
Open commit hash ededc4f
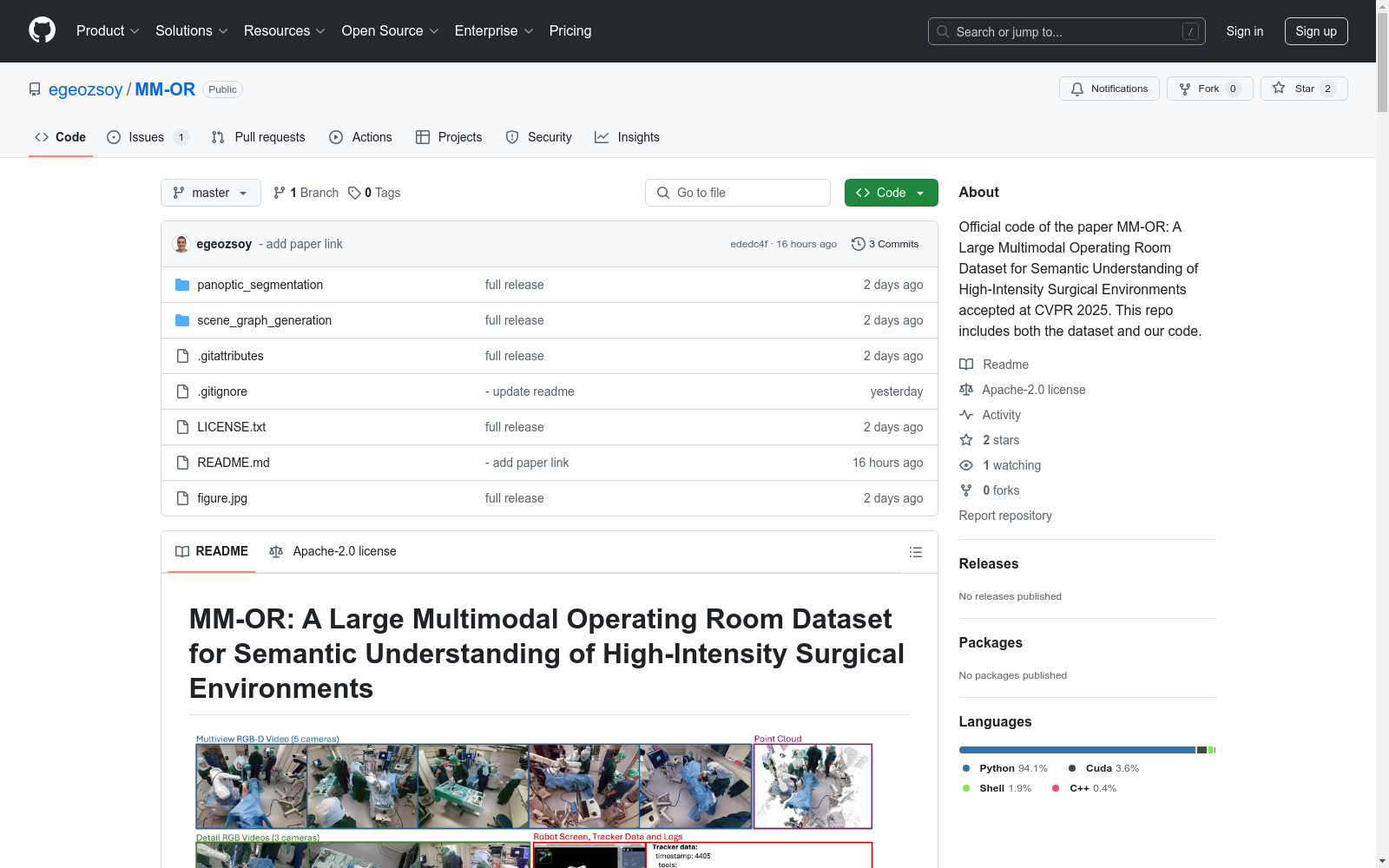point(749,244)
